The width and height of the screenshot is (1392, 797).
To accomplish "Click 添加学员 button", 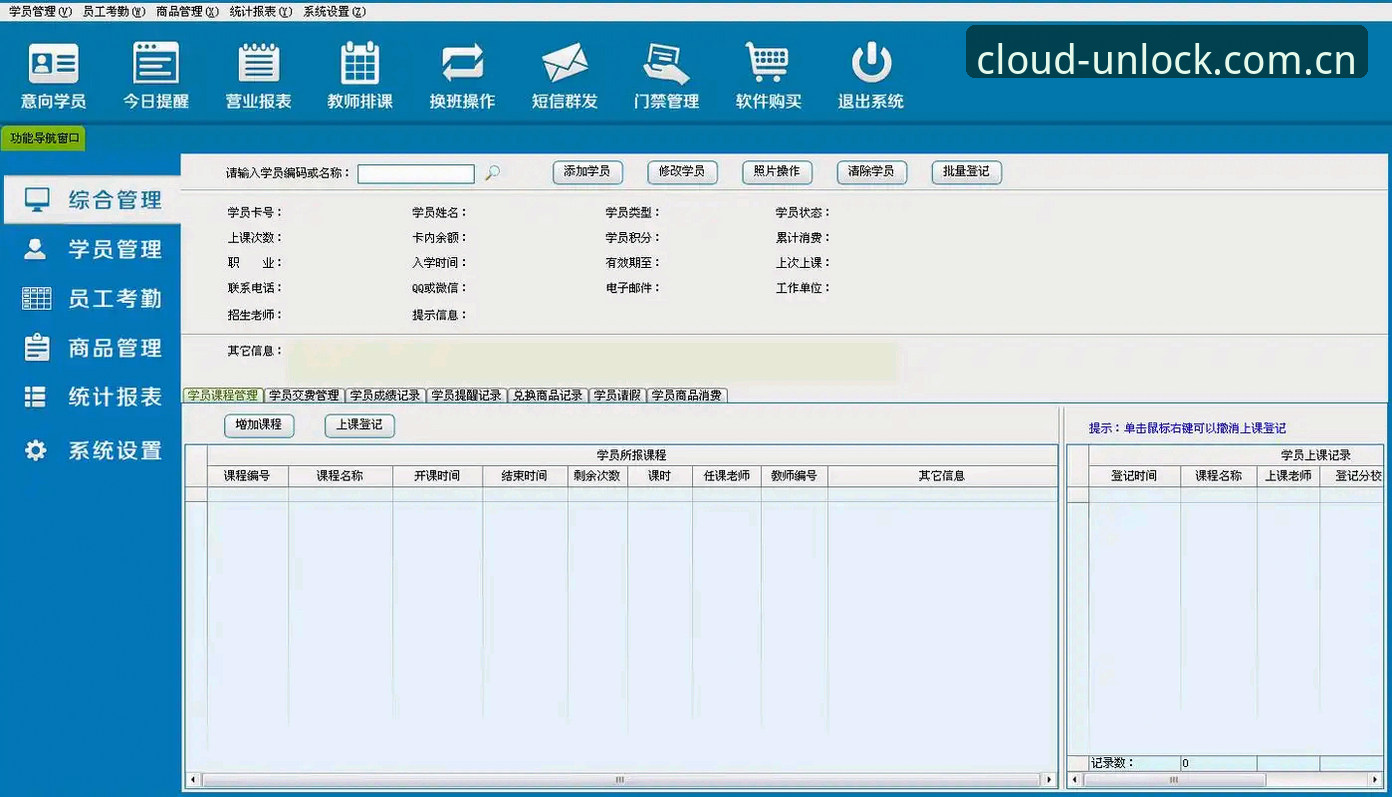I will 587,172.
